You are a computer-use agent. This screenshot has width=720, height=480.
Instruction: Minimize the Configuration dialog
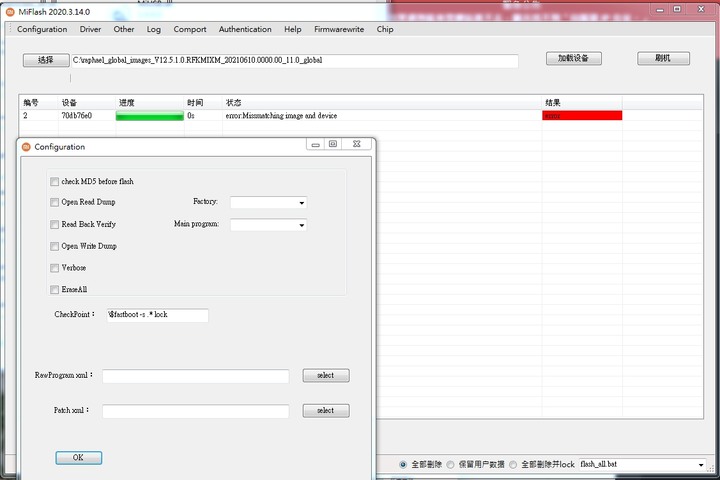(315, 144)
